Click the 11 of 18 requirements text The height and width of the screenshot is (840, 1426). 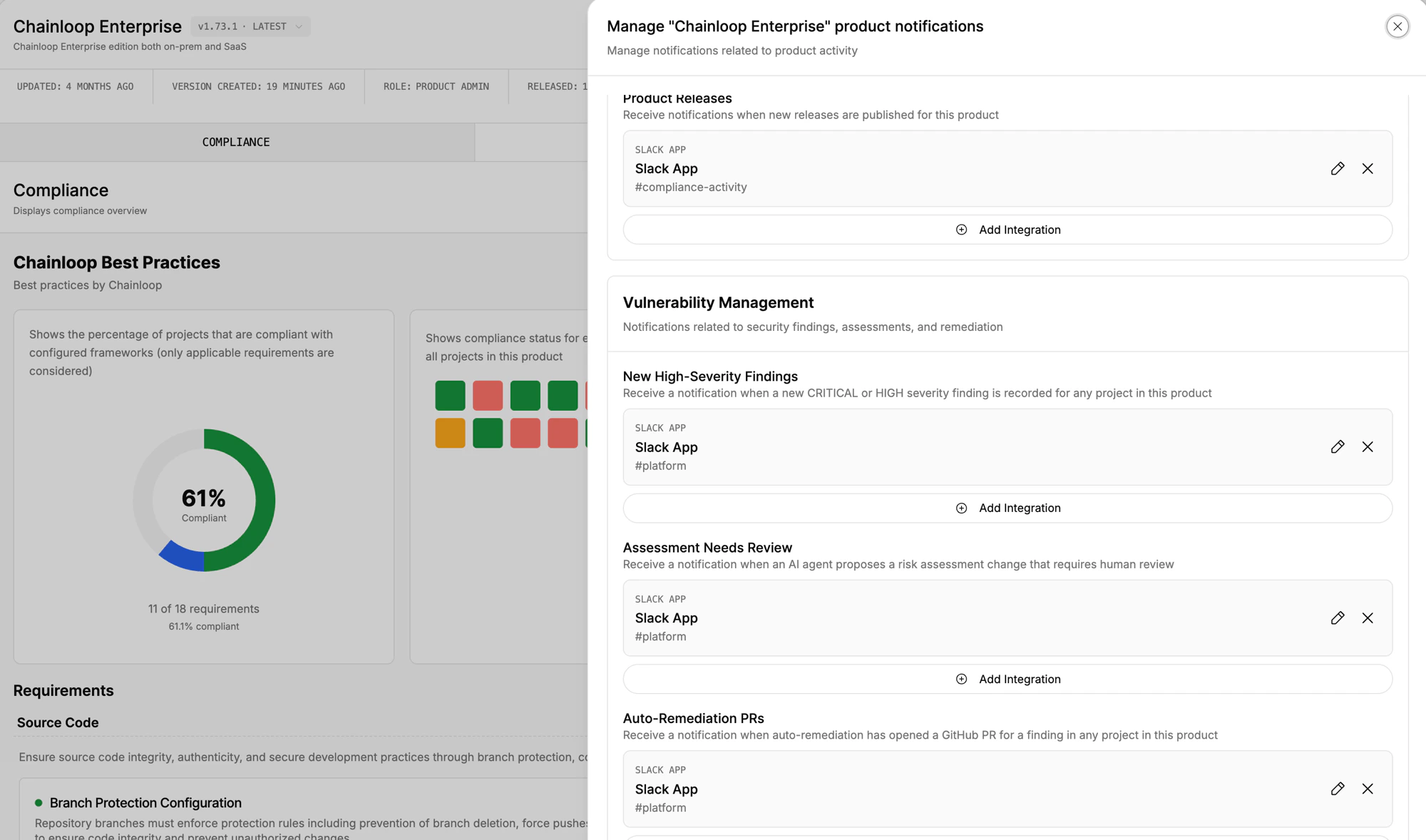click(x=204, y=609)
